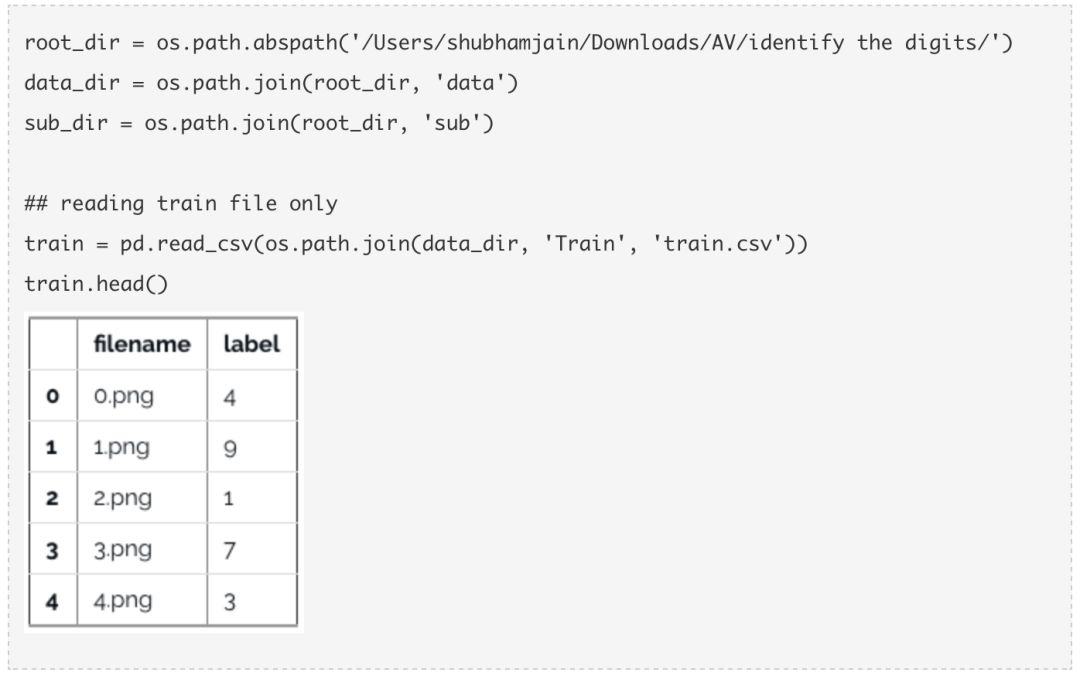Select the 3.png filename cell
The width and height of the screenshot is (1080, 676).
click(x=123, y=550)
